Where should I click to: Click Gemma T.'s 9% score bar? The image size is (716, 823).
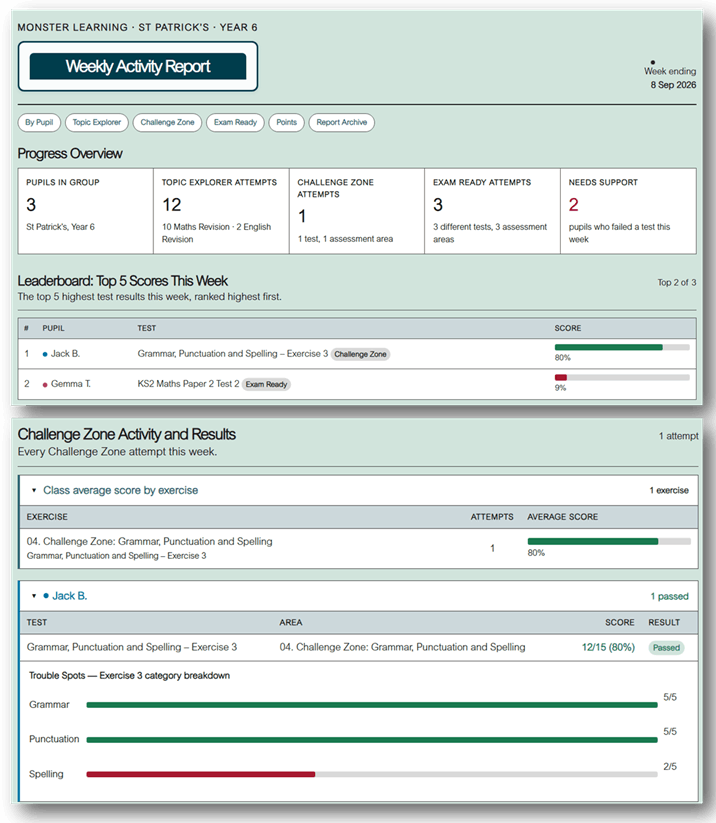[622, 377]
